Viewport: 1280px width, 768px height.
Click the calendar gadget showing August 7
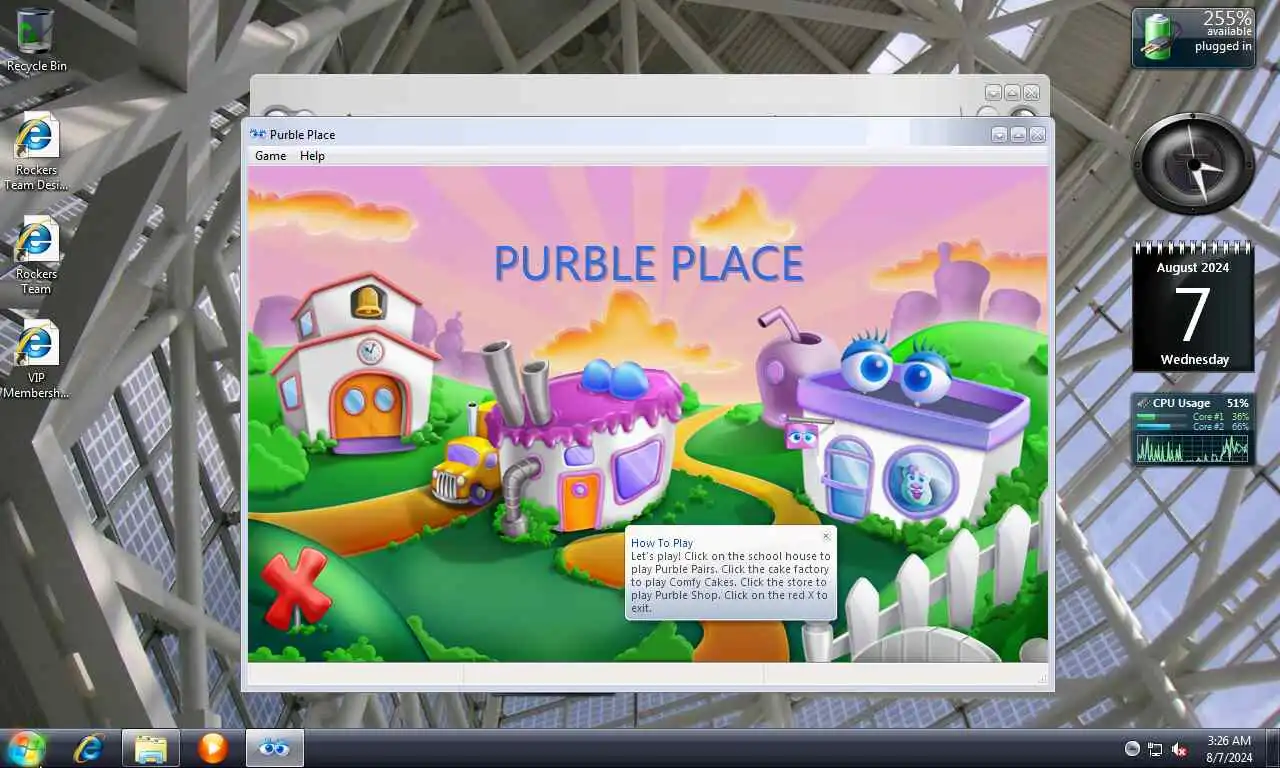point(1193,306)
